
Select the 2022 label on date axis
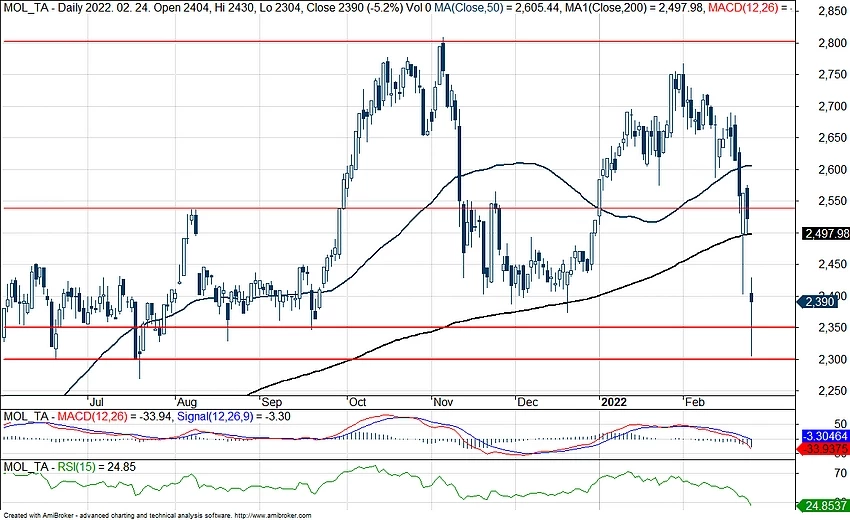click(614, 402)
